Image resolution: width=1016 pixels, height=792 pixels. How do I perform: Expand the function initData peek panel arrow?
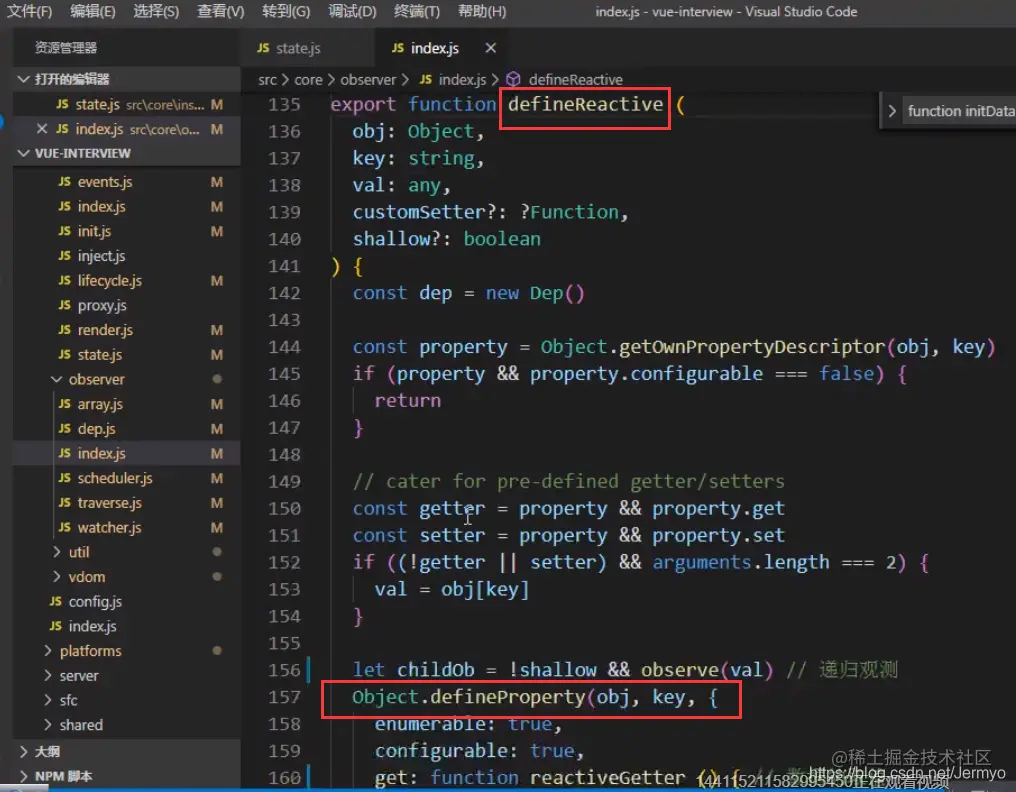[892, 111]
